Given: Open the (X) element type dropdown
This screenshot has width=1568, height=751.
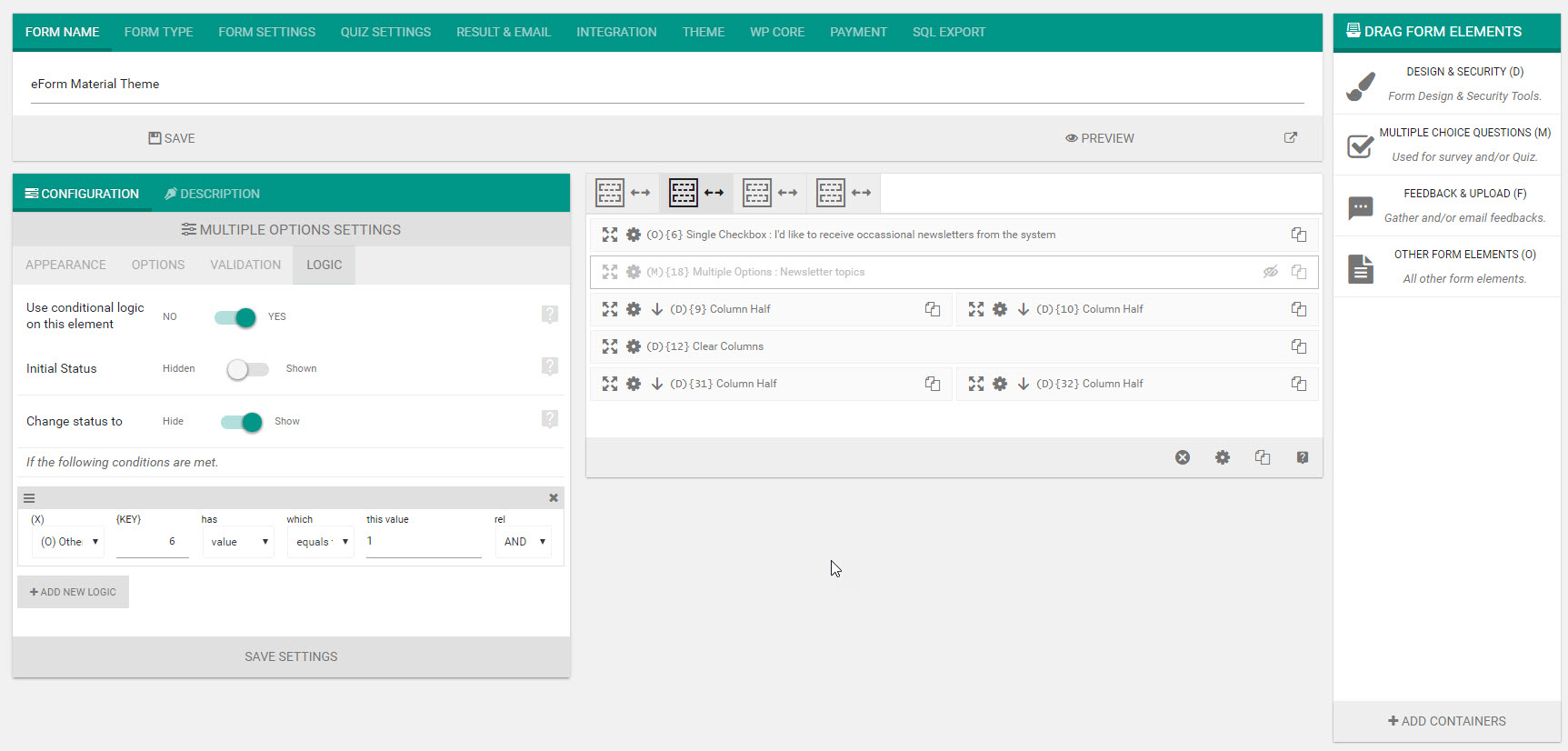Looking at the screenshot, I should click(x=69, y=542).
